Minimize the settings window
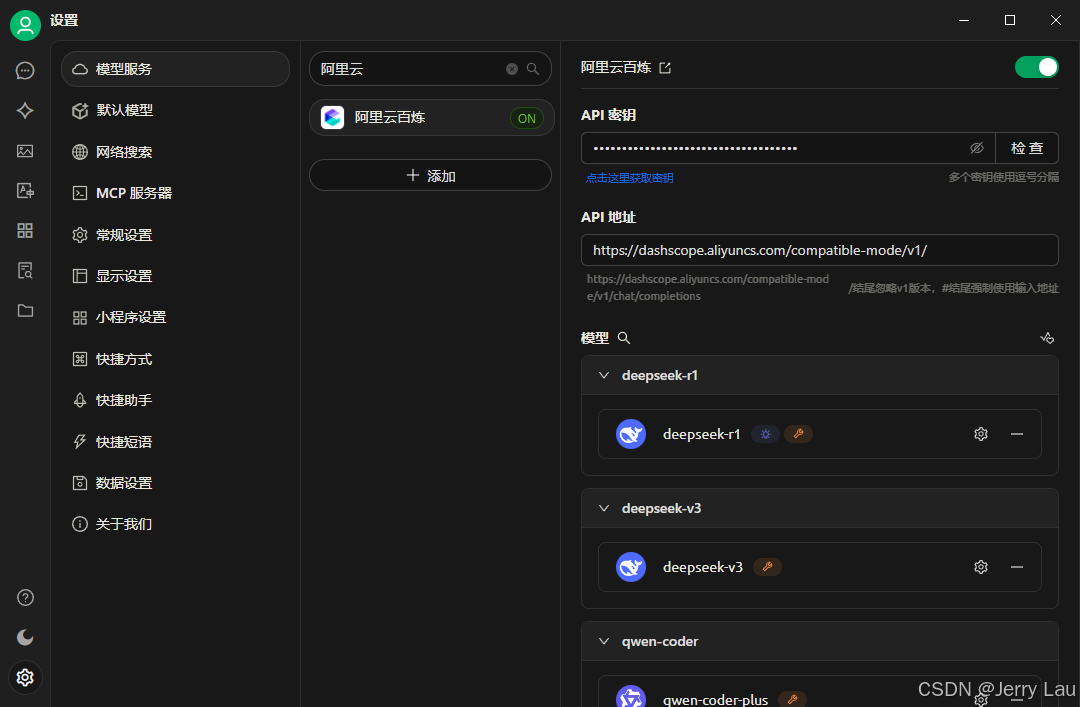1080x707 pixels. click(x=964, y=20)
